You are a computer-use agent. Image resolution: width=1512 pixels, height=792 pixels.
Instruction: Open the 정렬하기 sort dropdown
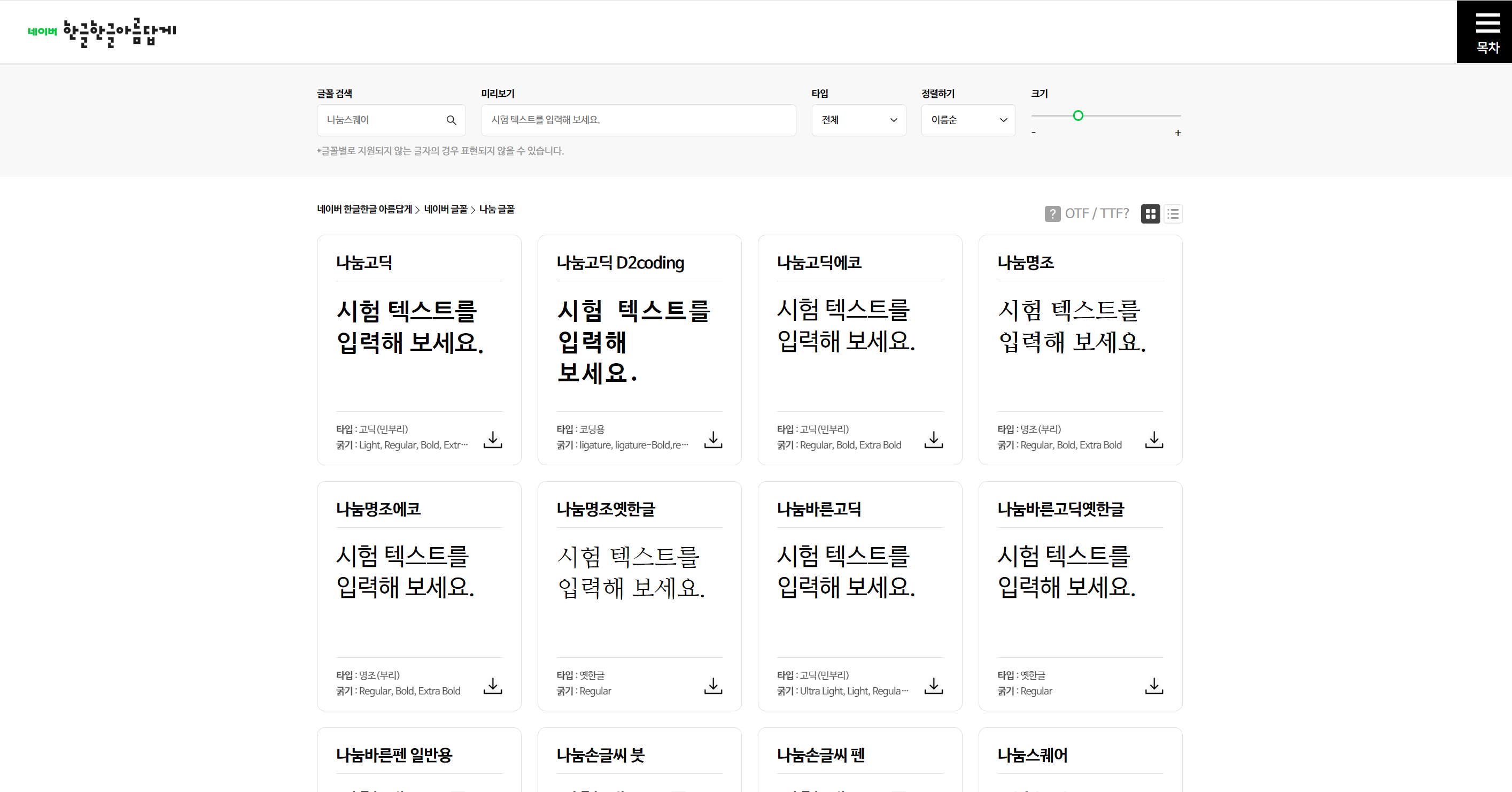tap(967, 120)
